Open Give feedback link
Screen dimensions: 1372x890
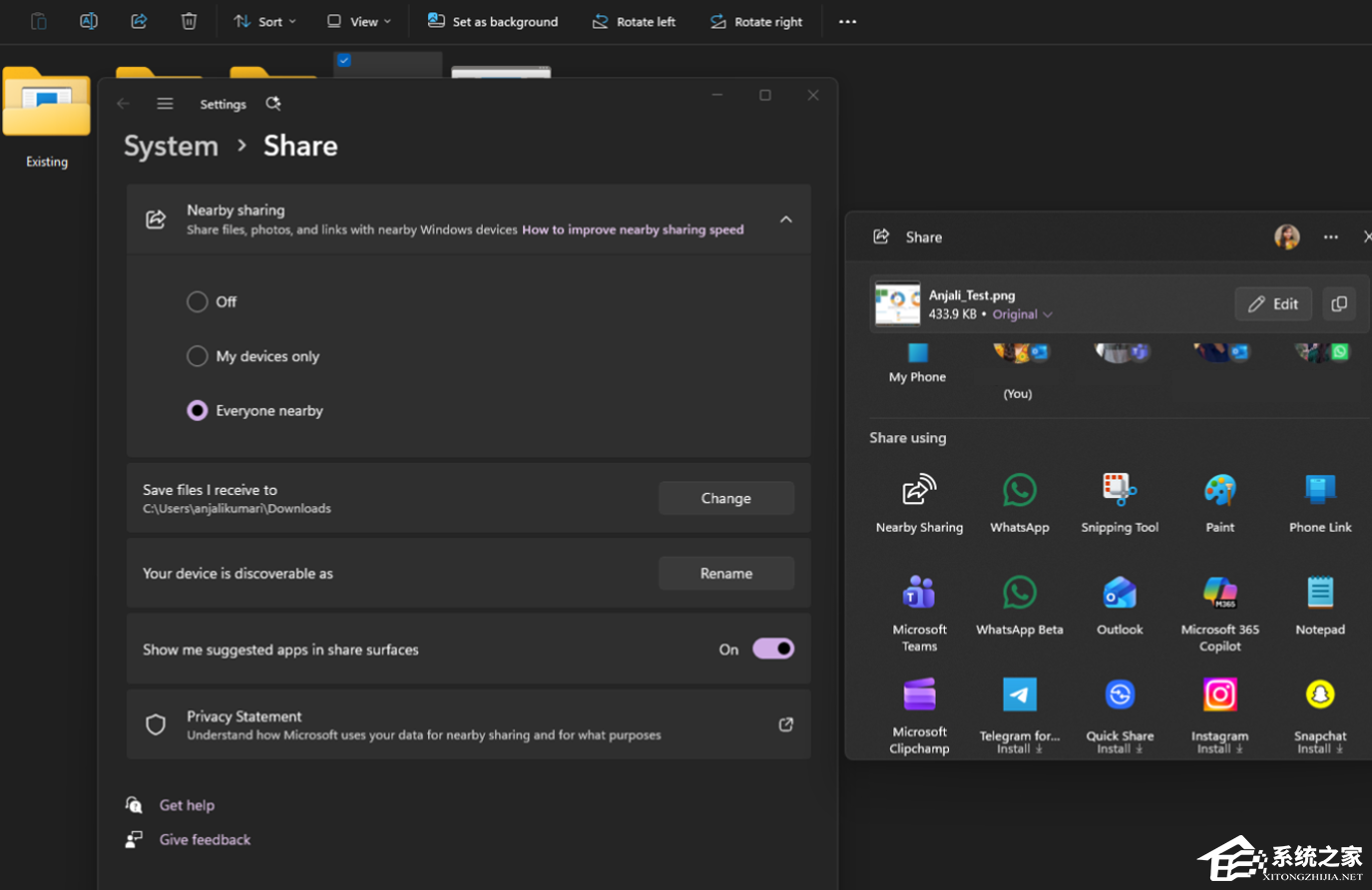pos(205,840)
